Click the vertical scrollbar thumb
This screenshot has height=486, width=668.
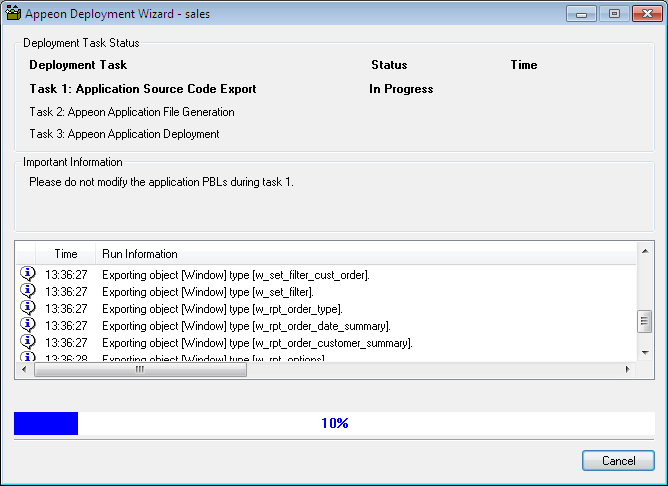pyautogui.click(x=645, y=322)
